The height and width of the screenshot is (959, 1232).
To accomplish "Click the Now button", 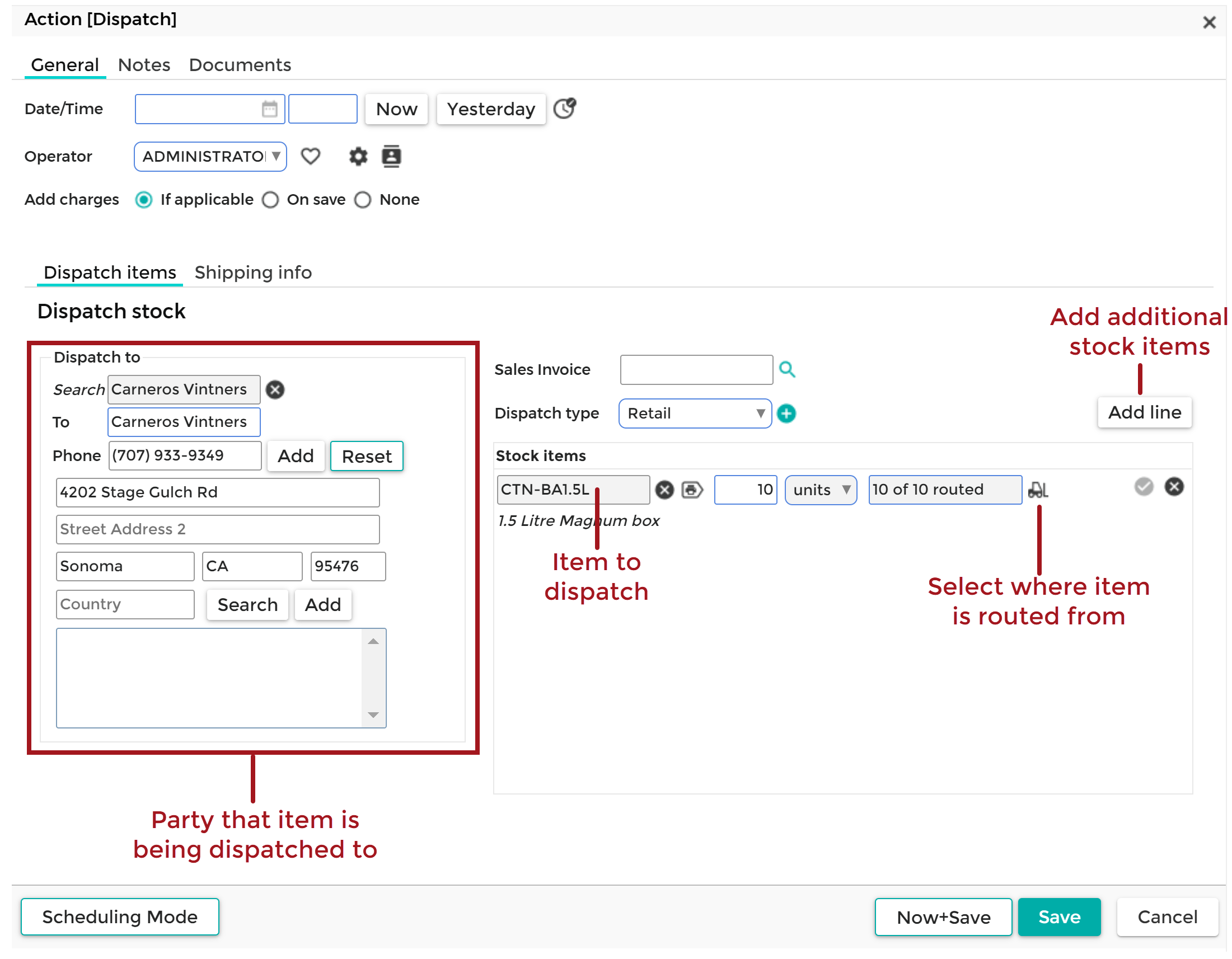I will pos(397,109).
